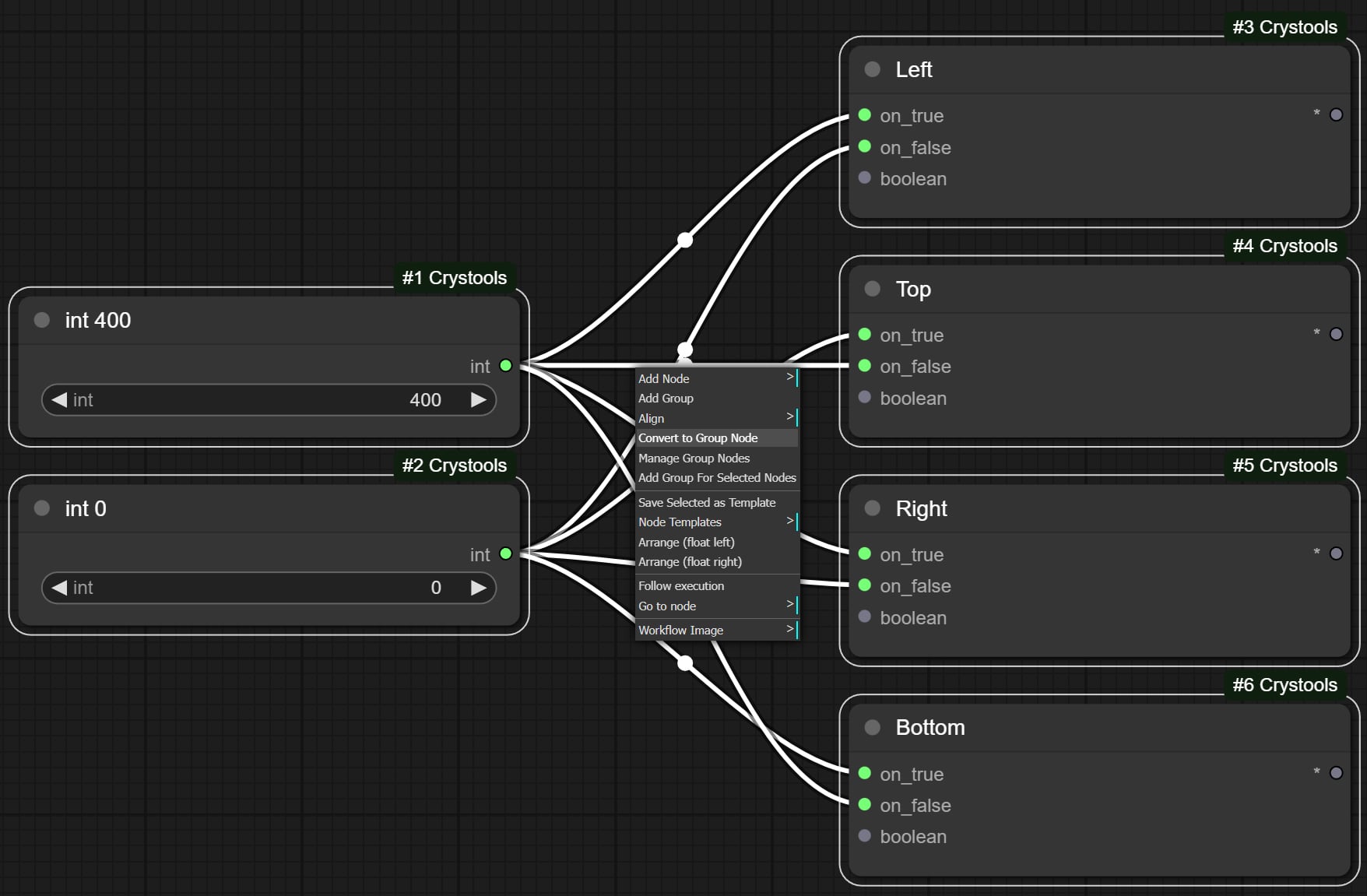
Task: Collapse the Left node via its dot
Action: tap(873, 69)
